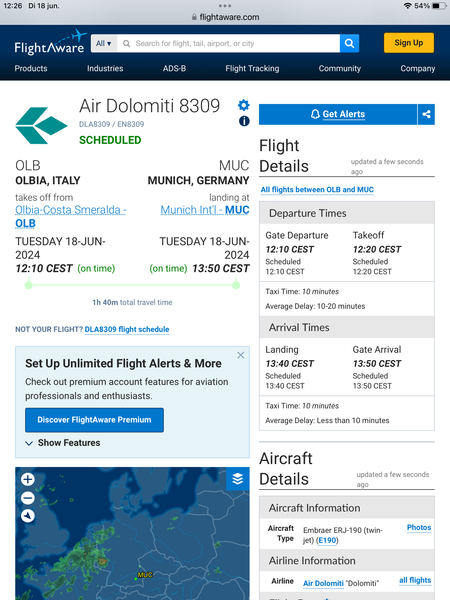Image resolution: width=450 pixels, height=600 pixels.
Task: Open All flights between OLB and MUC
Action: coord(317,189)
